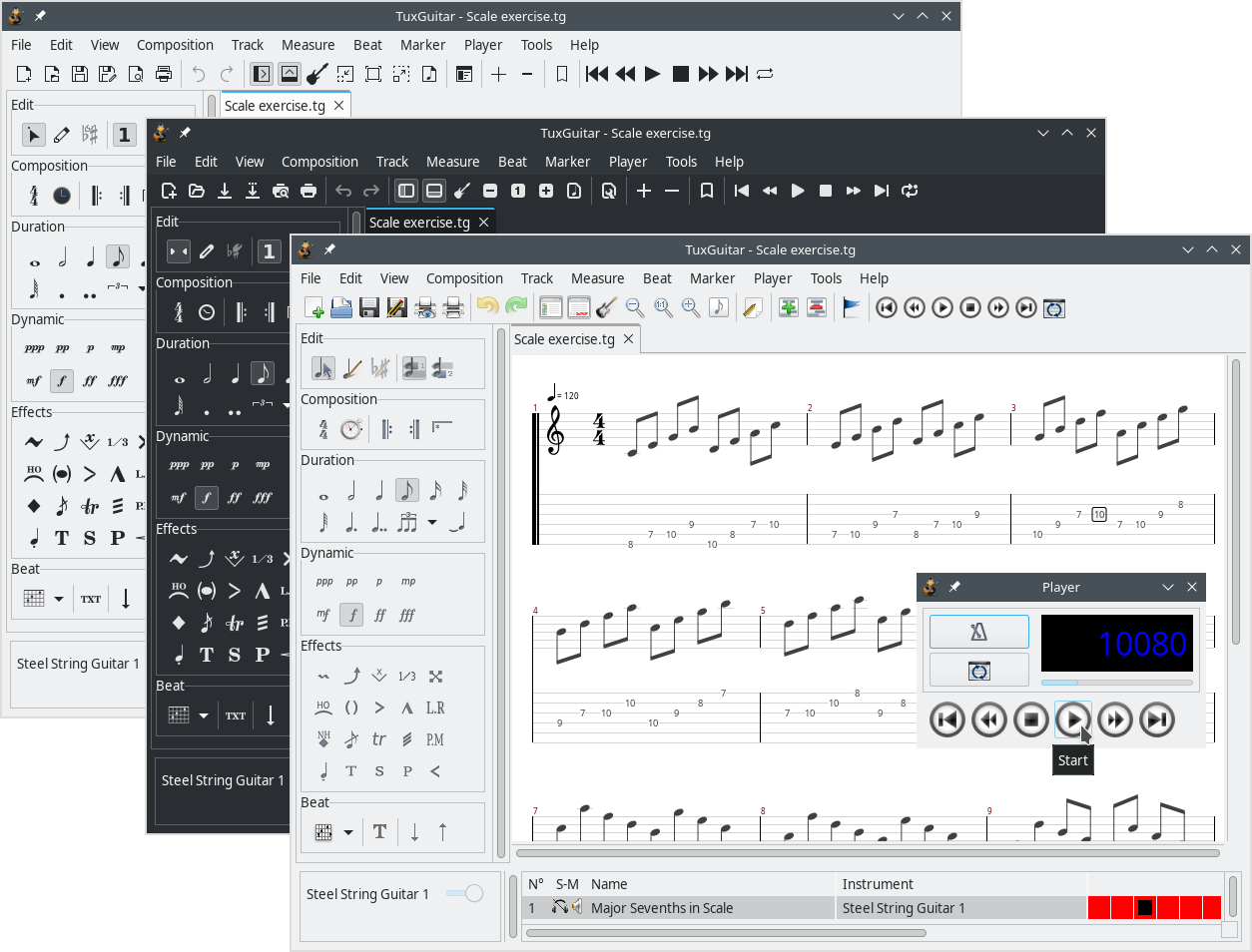The height and width of the screenshot is (952, 1252).
Task: Click the down chevron in back window title bar
Action: 899,16
